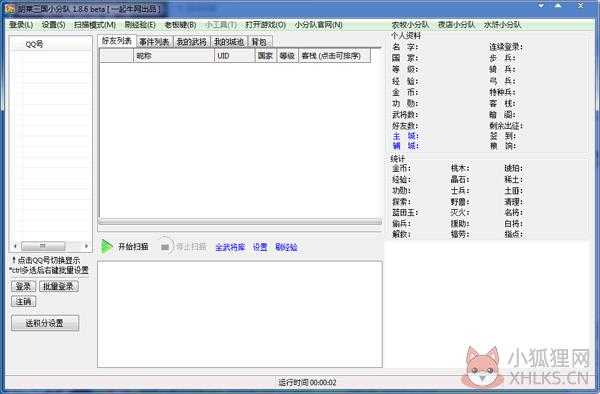
Task: Sort by the 客栈 (点击可排序) column header
Action: (334, 56)
